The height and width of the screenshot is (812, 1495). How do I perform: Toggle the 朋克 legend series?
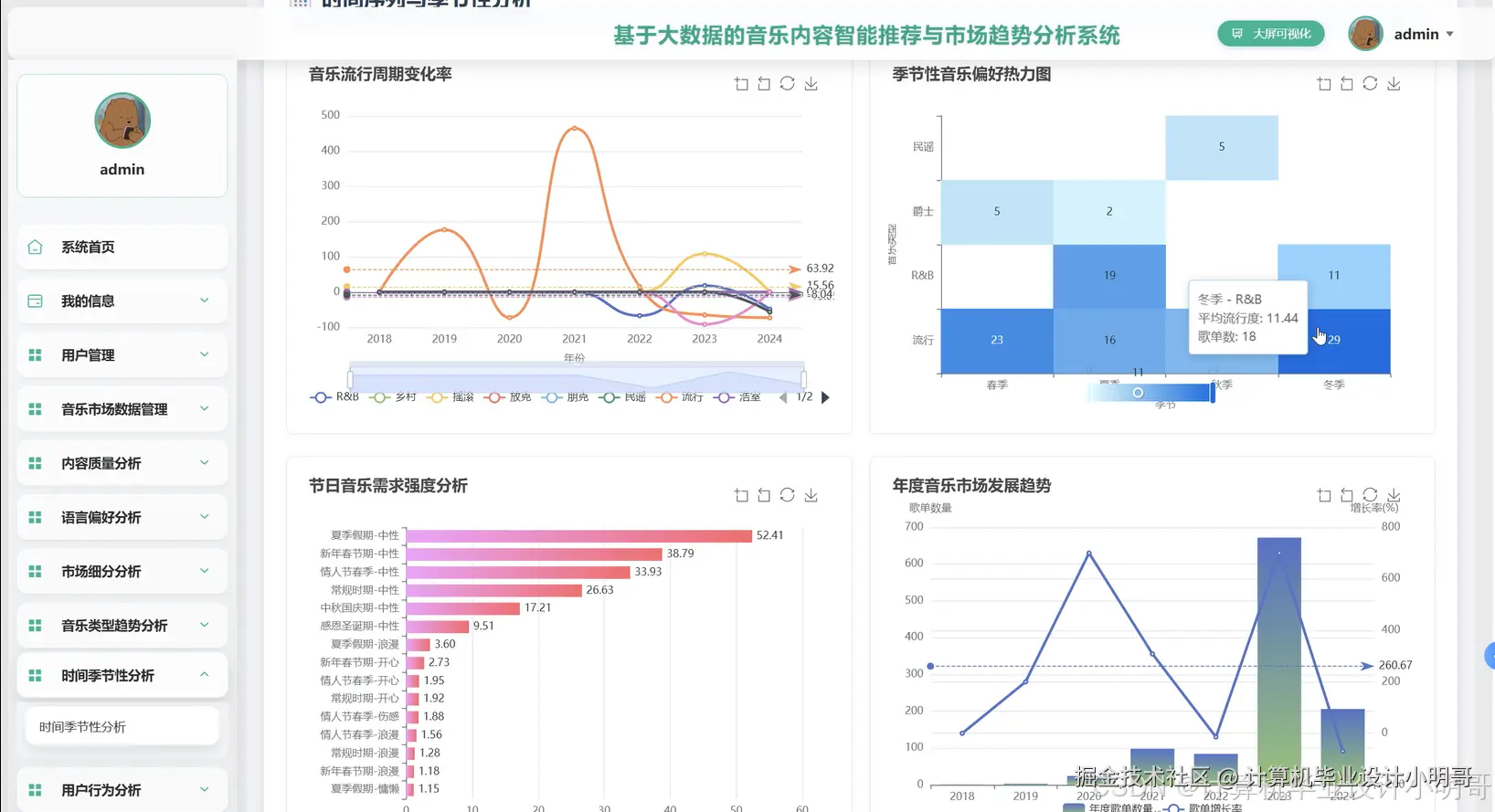(x=565, y=397)
